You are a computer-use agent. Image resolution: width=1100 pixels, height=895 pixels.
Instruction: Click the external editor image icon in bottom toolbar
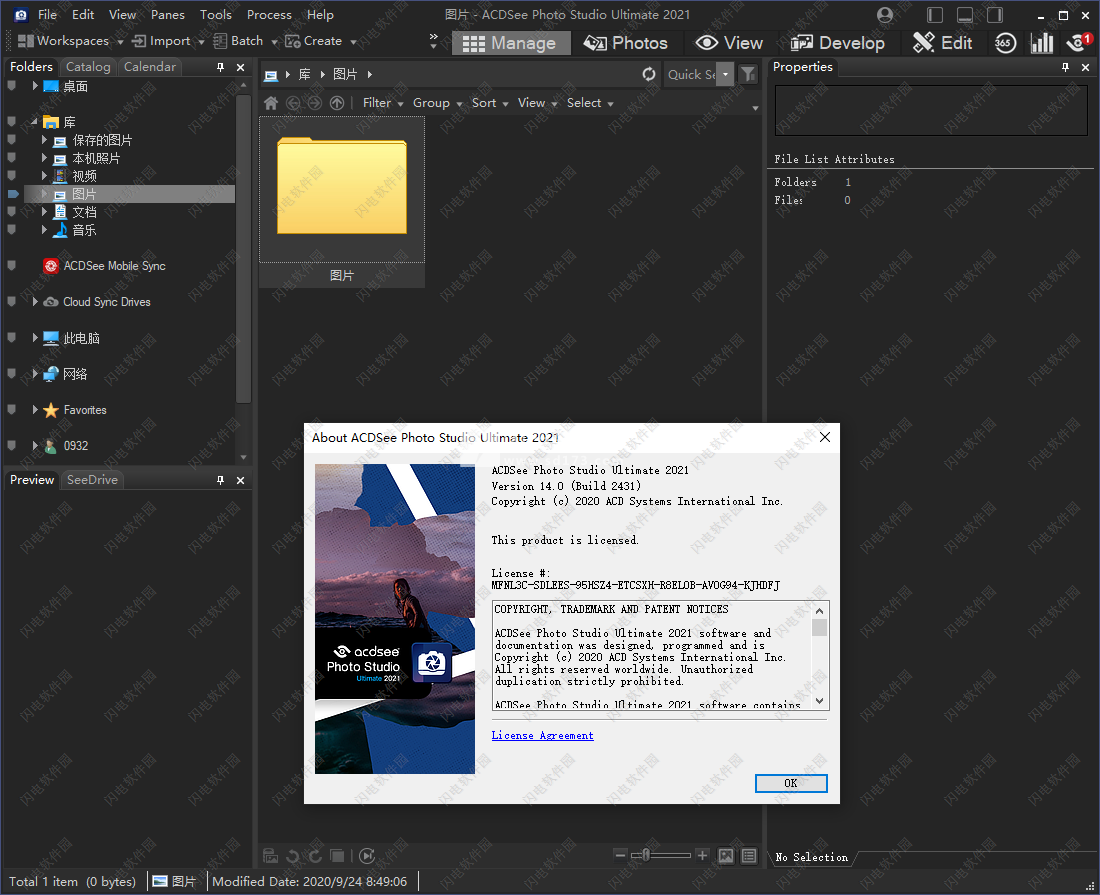270,856
